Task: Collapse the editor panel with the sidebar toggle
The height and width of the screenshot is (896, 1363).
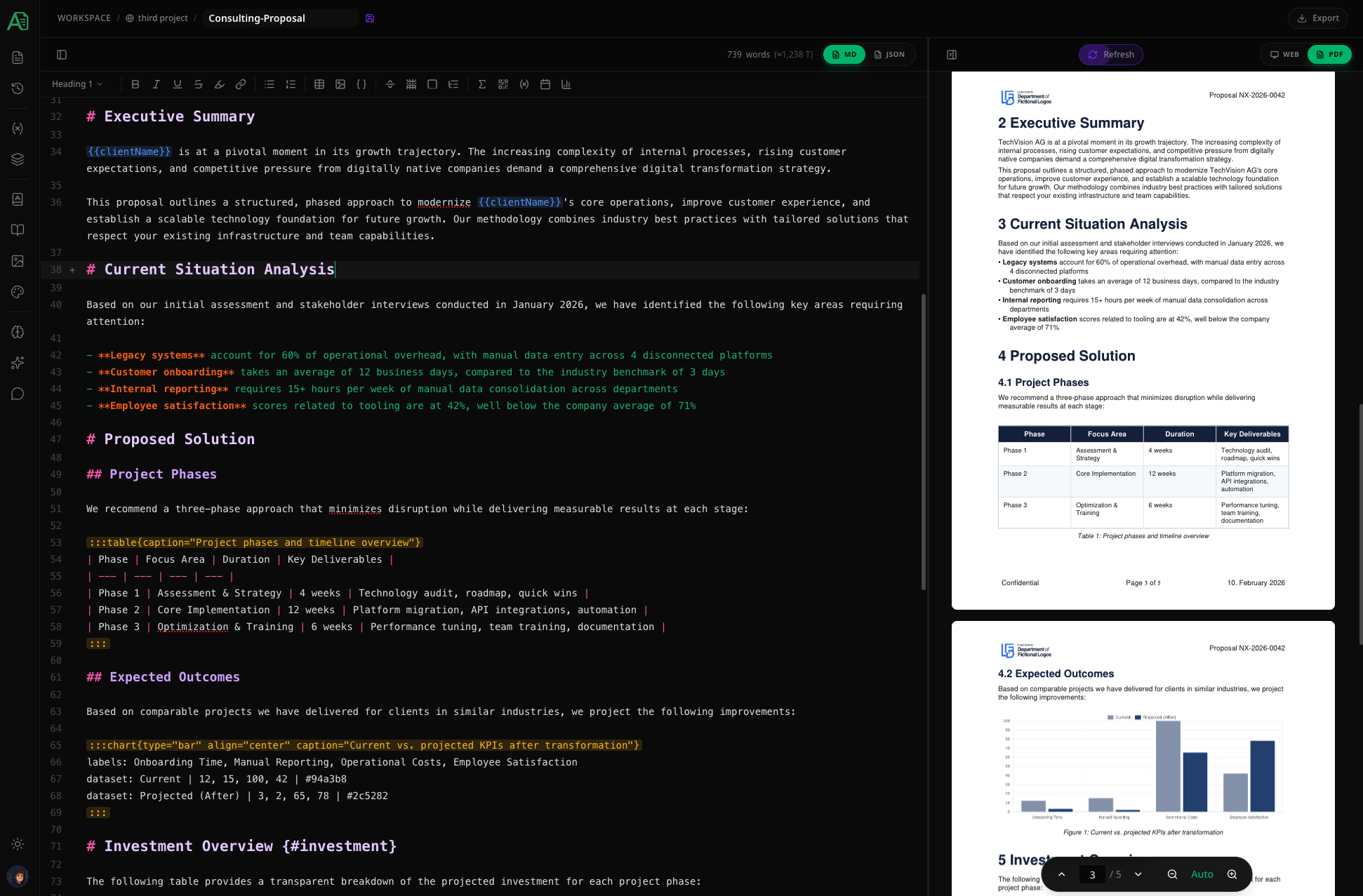Action: pos(62,54)
